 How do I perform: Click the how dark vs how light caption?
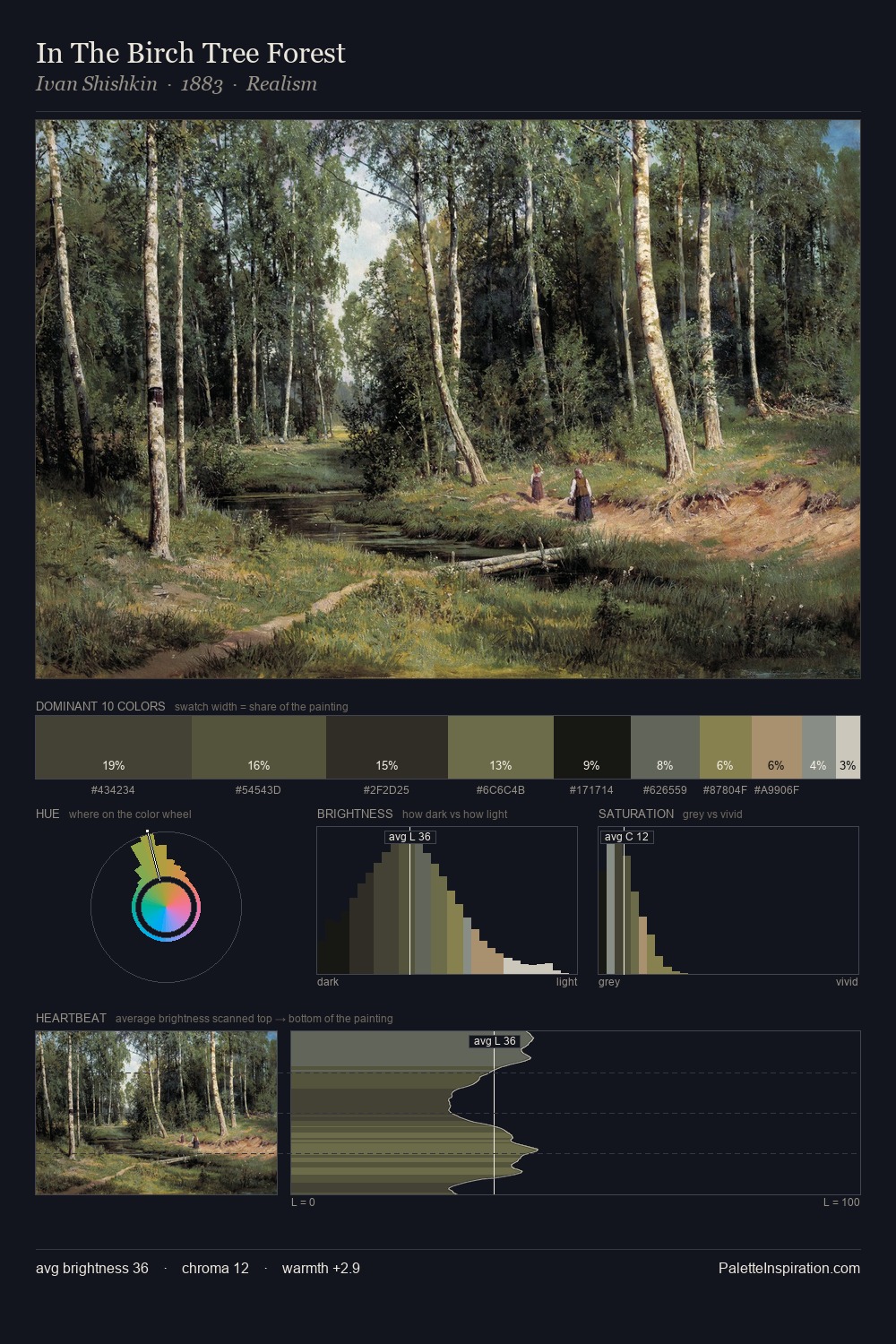[455, 814]
